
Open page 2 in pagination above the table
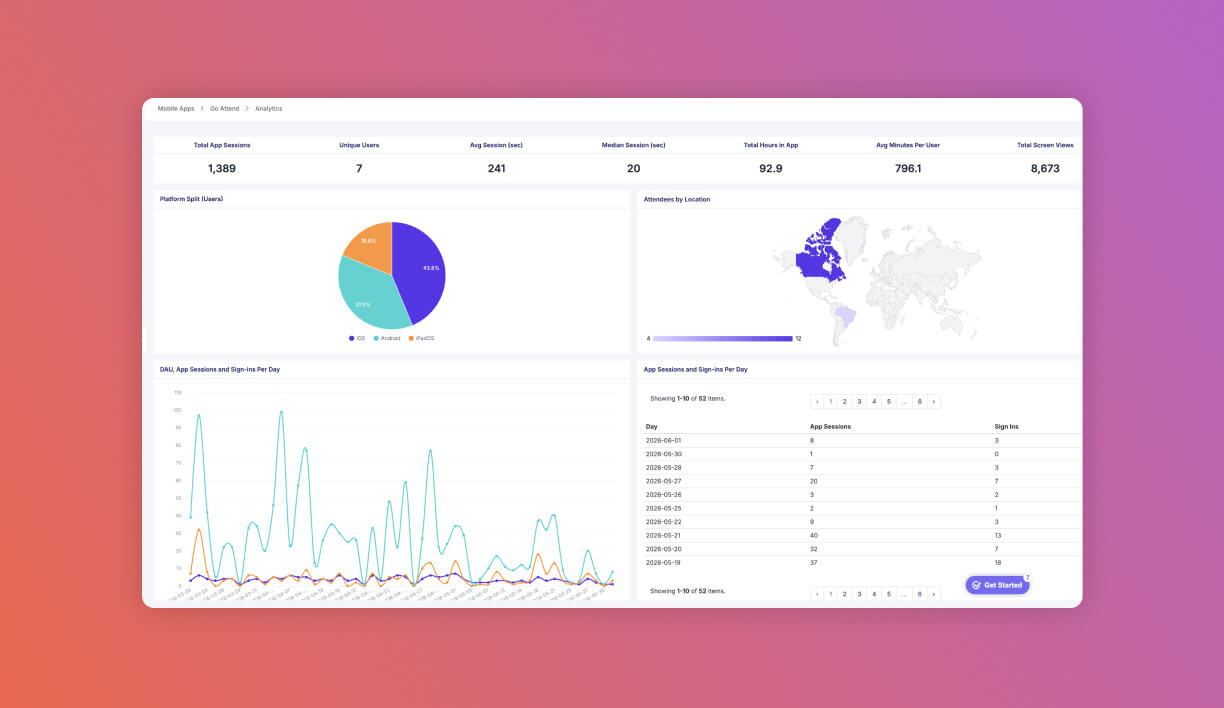tap(845, 402)
